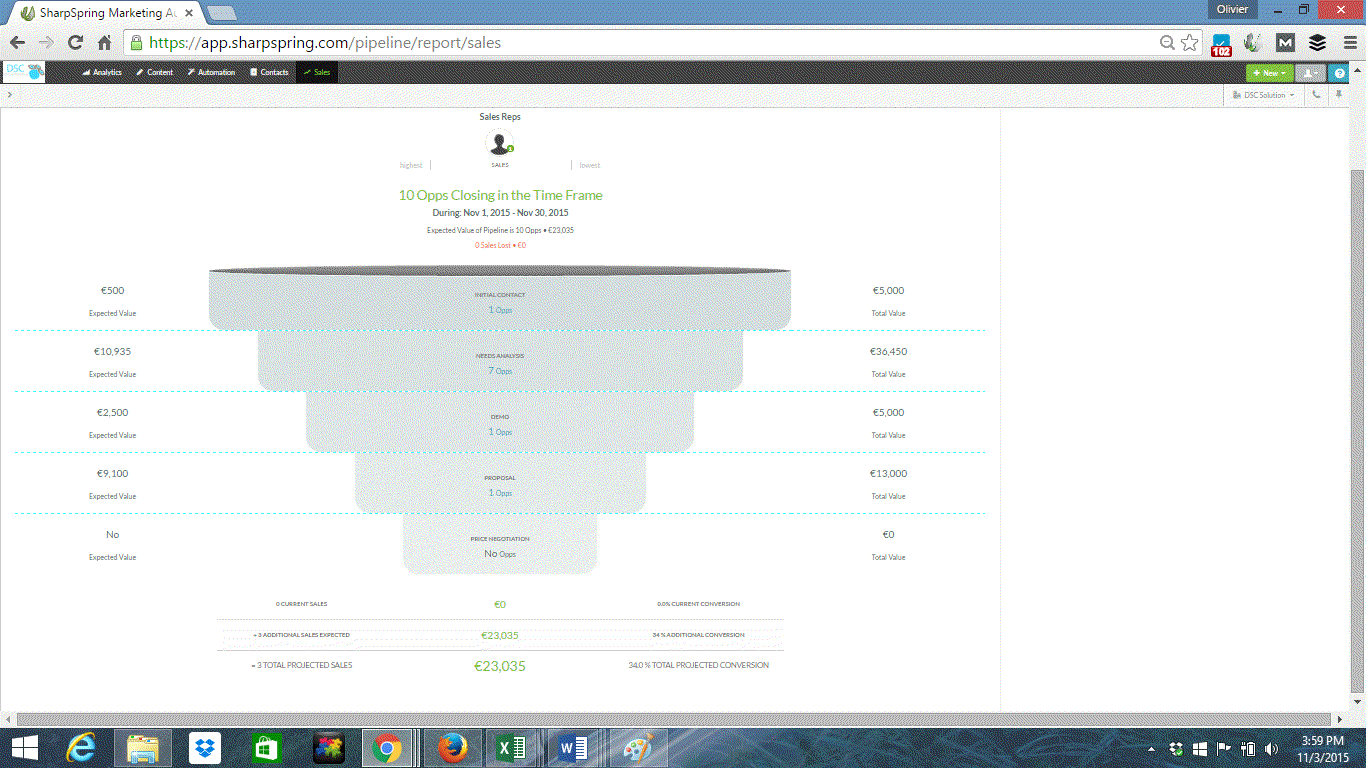
Task: Click the SALES rep avatar toggle
Action: pos(499,143)
